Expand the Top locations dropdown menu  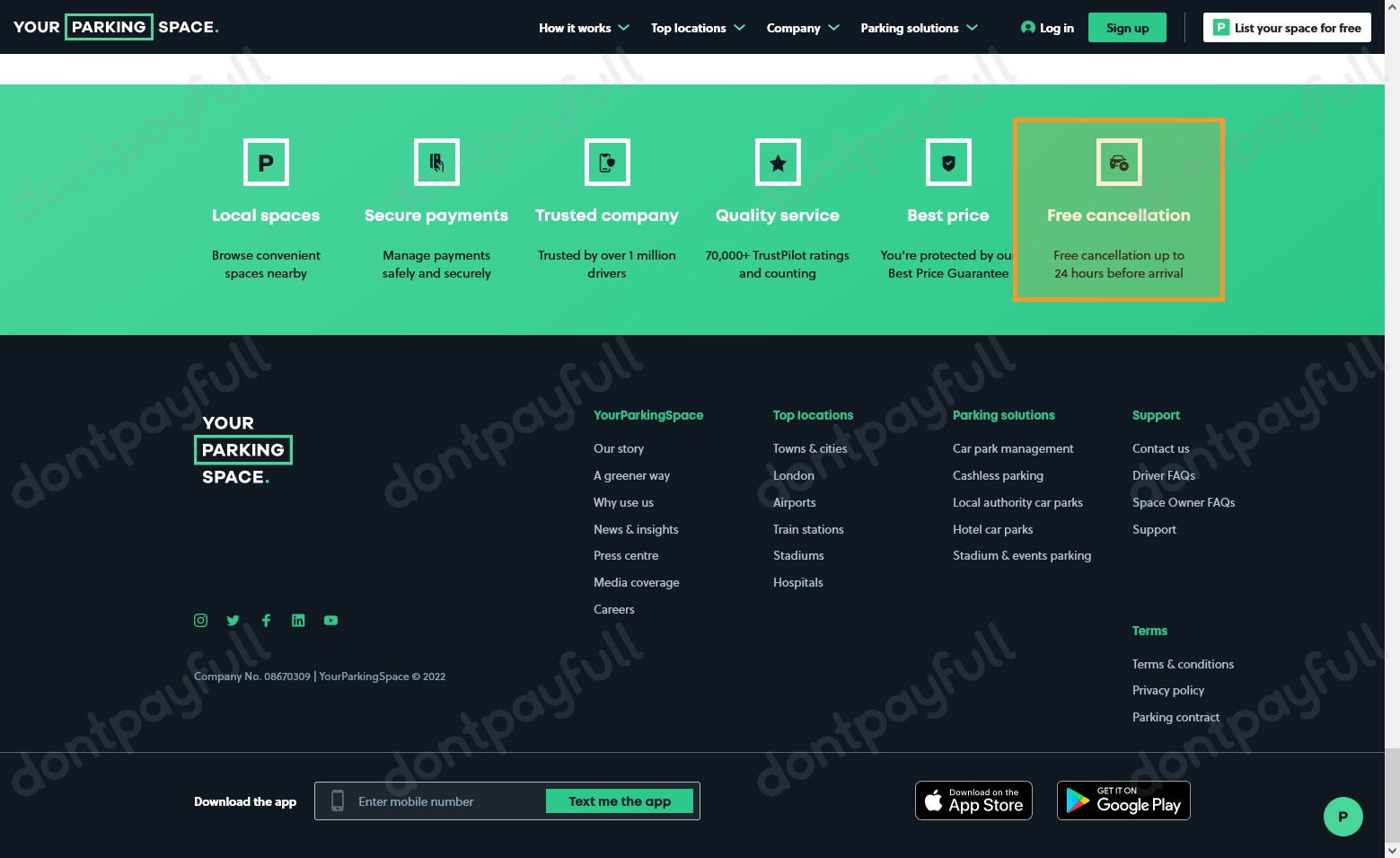698,28
